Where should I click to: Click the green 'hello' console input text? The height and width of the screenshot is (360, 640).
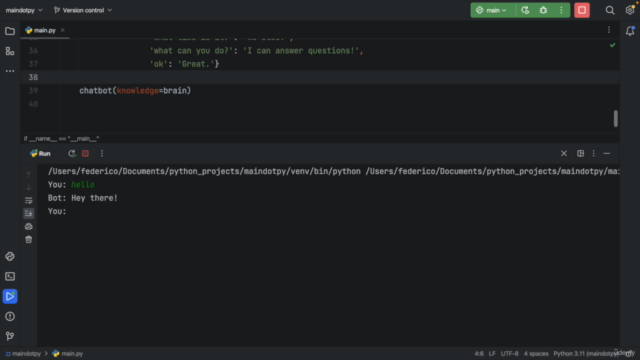click(x=83, y=184)
